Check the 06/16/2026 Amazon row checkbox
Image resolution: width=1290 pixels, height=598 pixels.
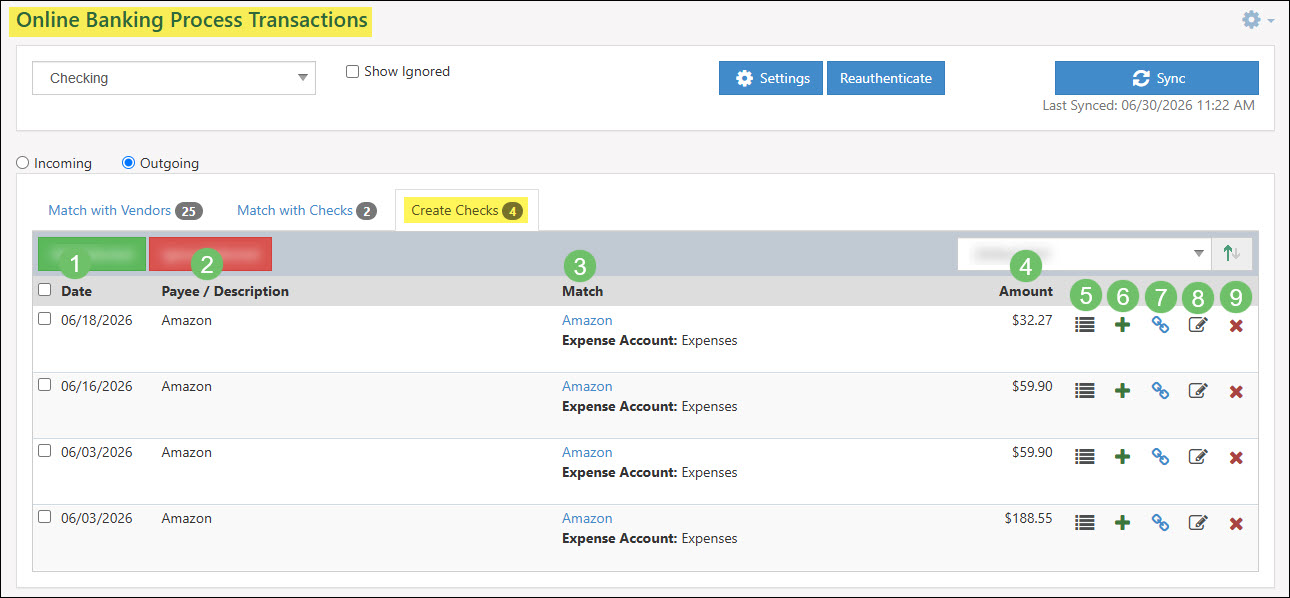click(x=44, y=385)
